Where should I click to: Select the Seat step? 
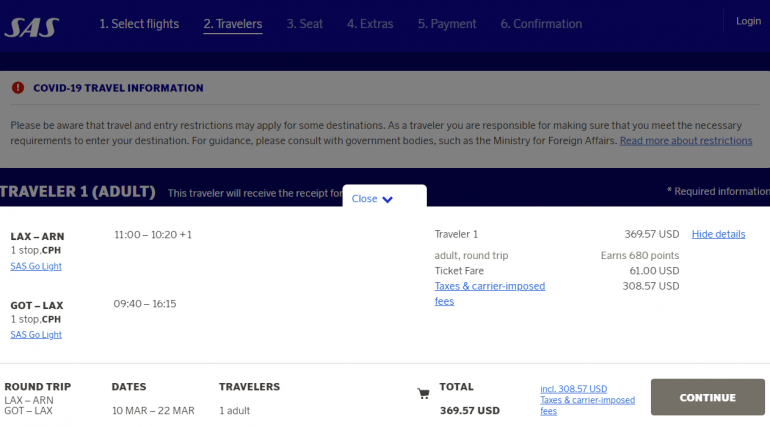304,24
